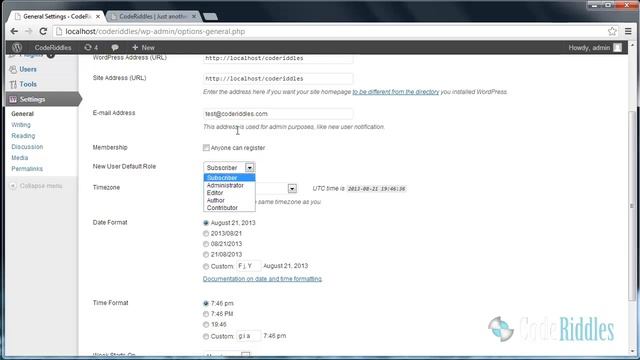Click the Site Address URL field
The image size is (640, 360).
pos(278,78)
